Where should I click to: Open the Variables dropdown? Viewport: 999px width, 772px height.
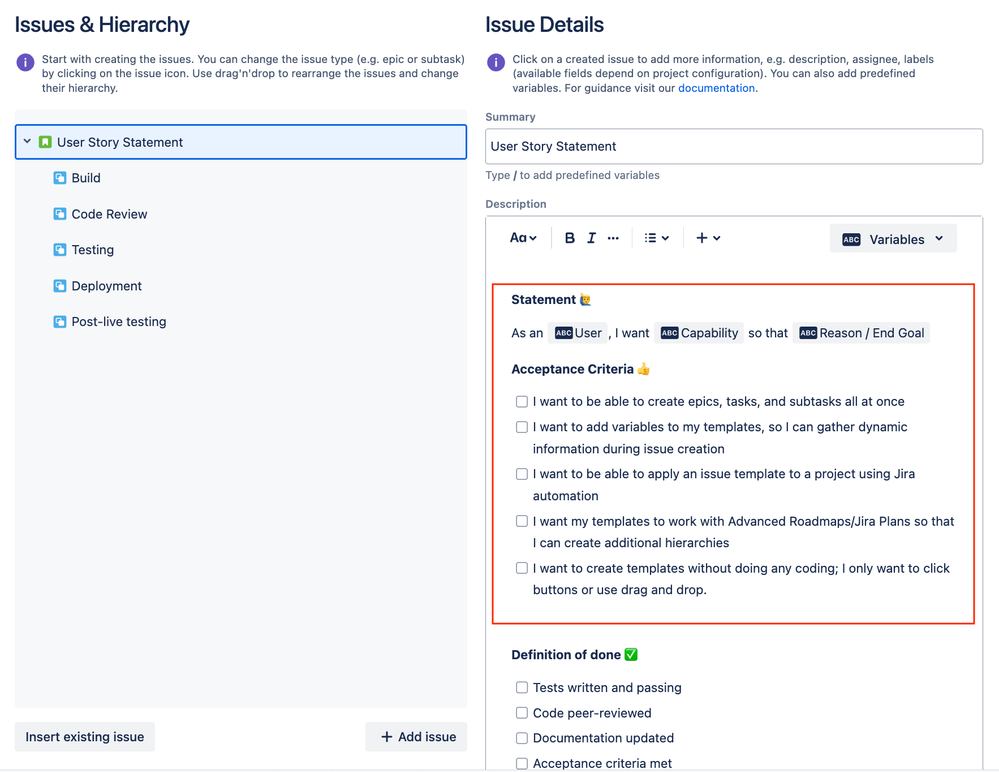pyautogui.click(x=893, y=239)
